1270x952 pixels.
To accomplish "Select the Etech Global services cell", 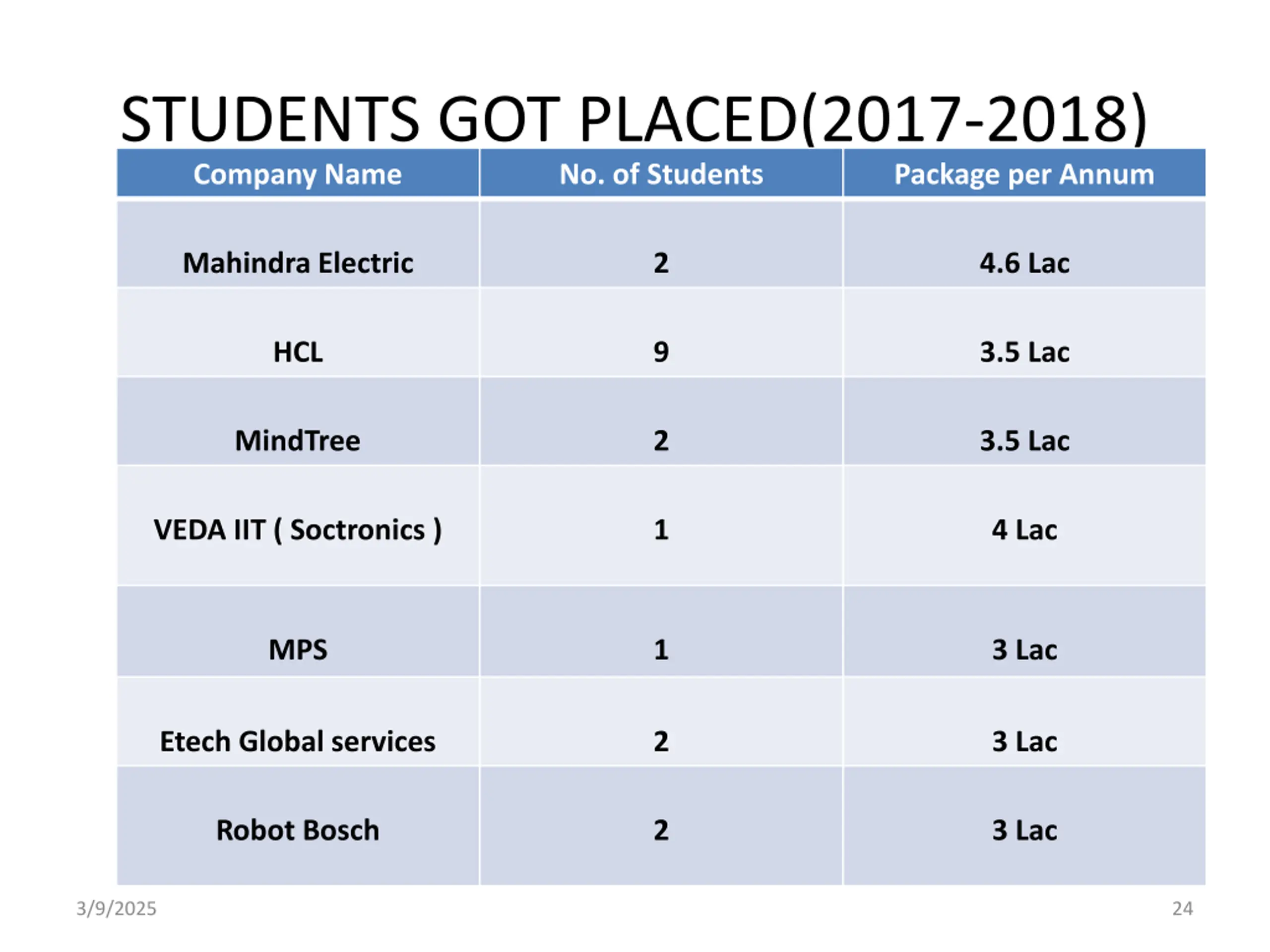I will point(298,721).
